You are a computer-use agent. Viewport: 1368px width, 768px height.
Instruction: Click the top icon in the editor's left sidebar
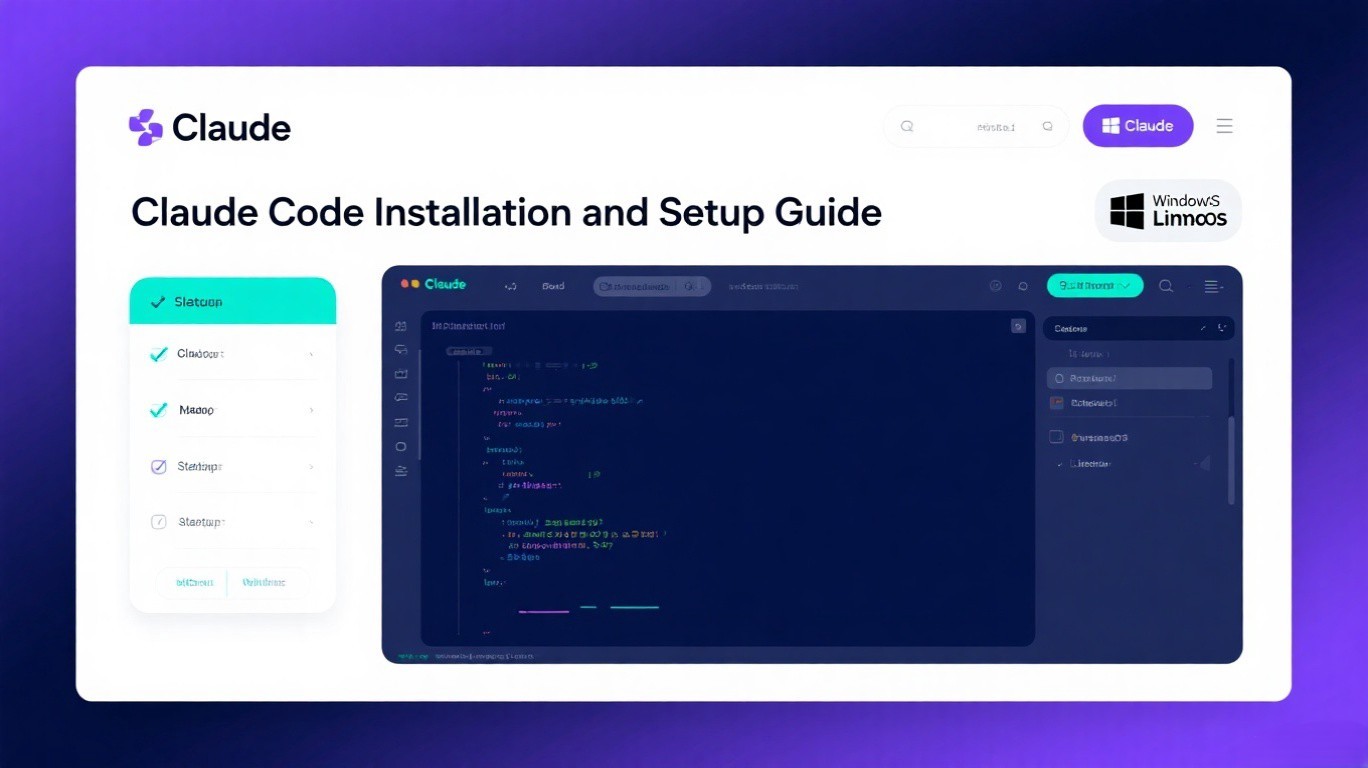pyautogui.click(x=401, y=326)
